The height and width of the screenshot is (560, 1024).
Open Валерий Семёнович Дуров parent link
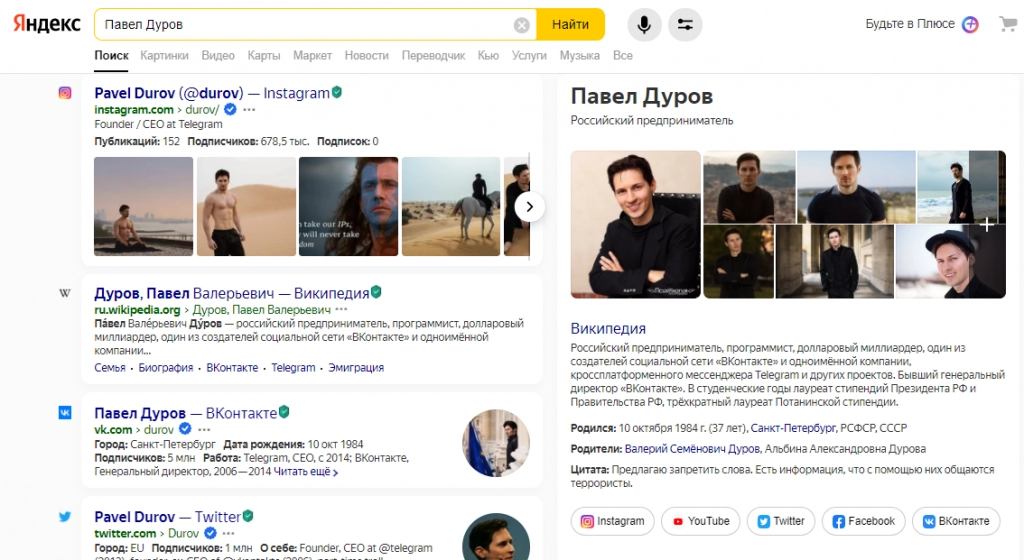pyautogui.click(x=692, y=449)
